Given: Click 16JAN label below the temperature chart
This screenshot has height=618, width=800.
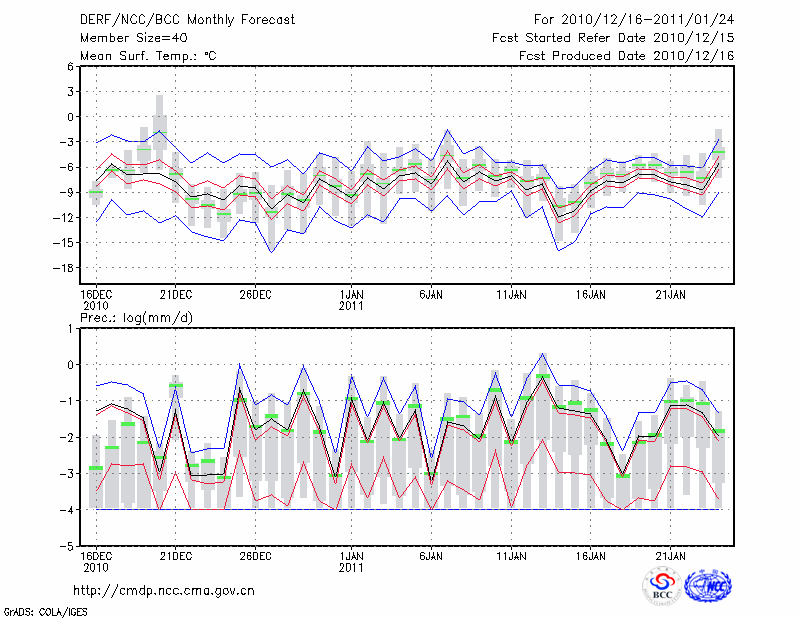Looking at the screenshot, I should 591,294.
